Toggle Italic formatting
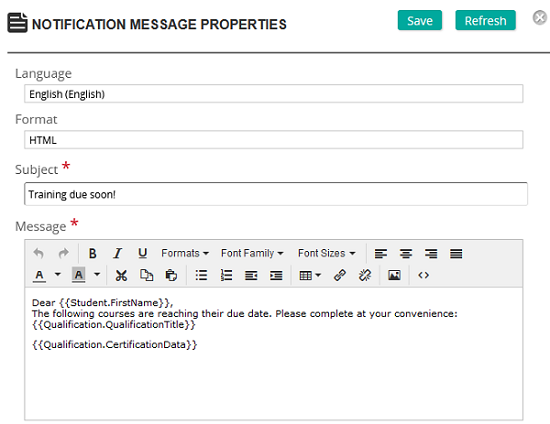The width and height of the screenshot is (550, 424). pos(118,253)
